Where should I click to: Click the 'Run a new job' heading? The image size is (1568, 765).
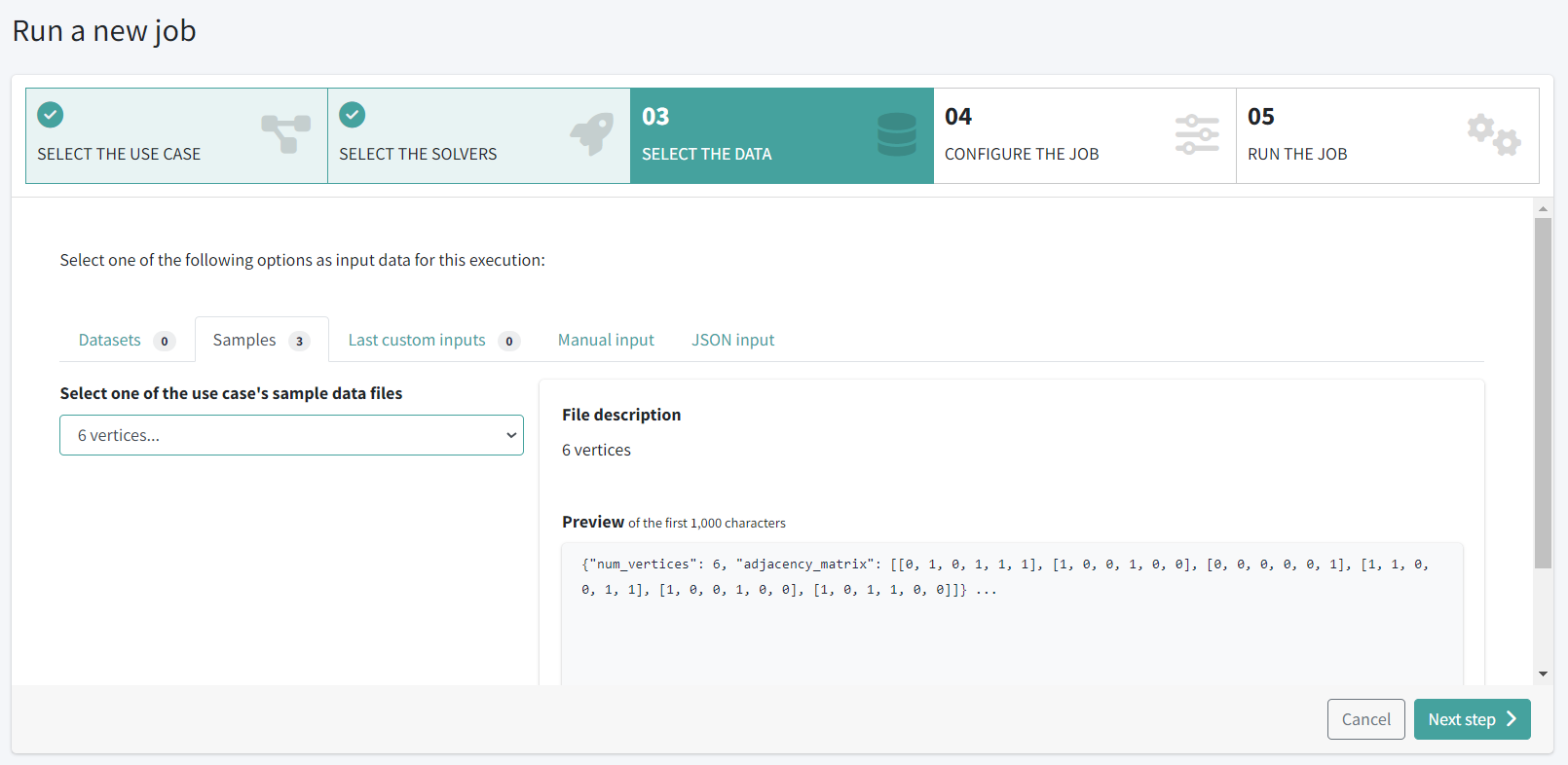pos(104,31)
